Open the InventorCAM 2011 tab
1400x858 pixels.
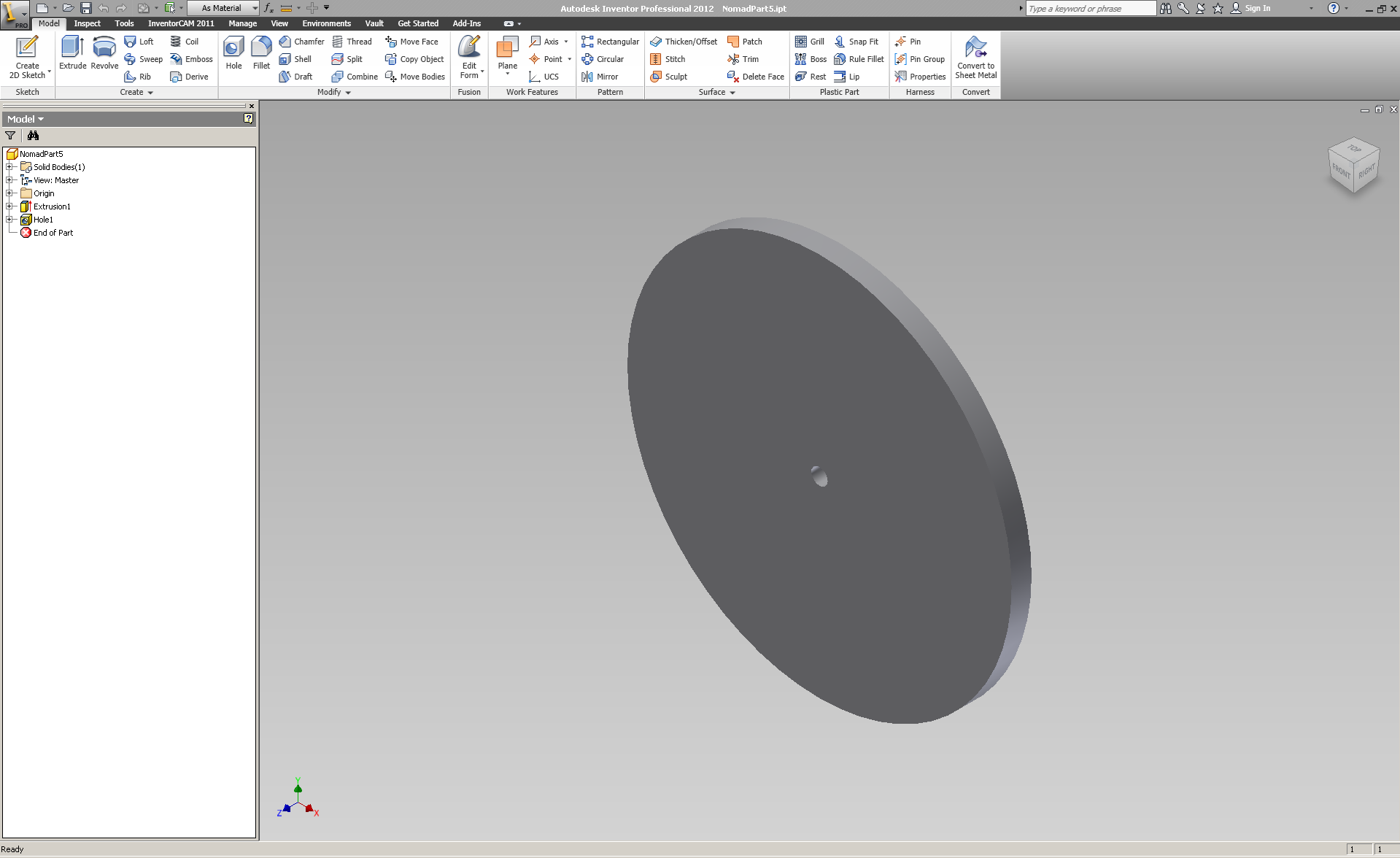pyautogui.click(x=181, y=23)
